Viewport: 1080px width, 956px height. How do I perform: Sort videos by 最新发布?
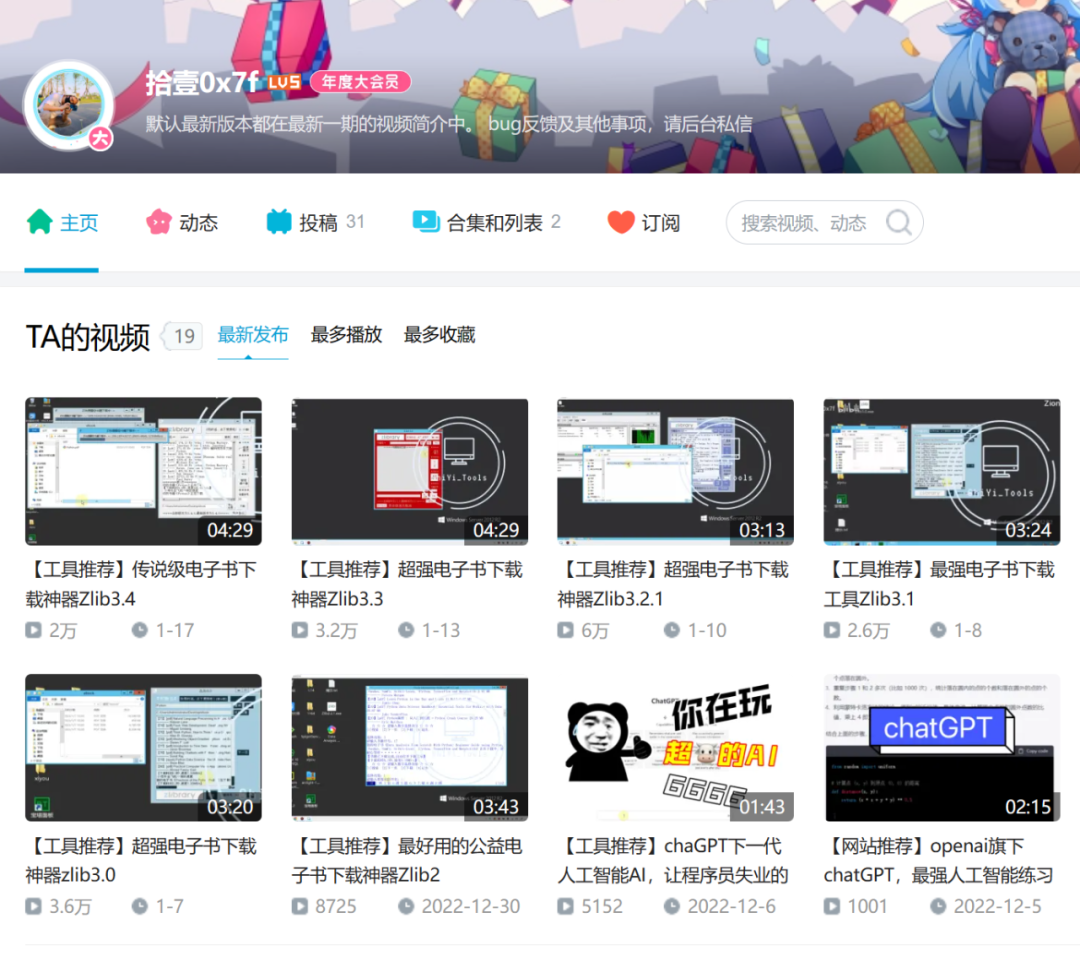pos(253,335)
